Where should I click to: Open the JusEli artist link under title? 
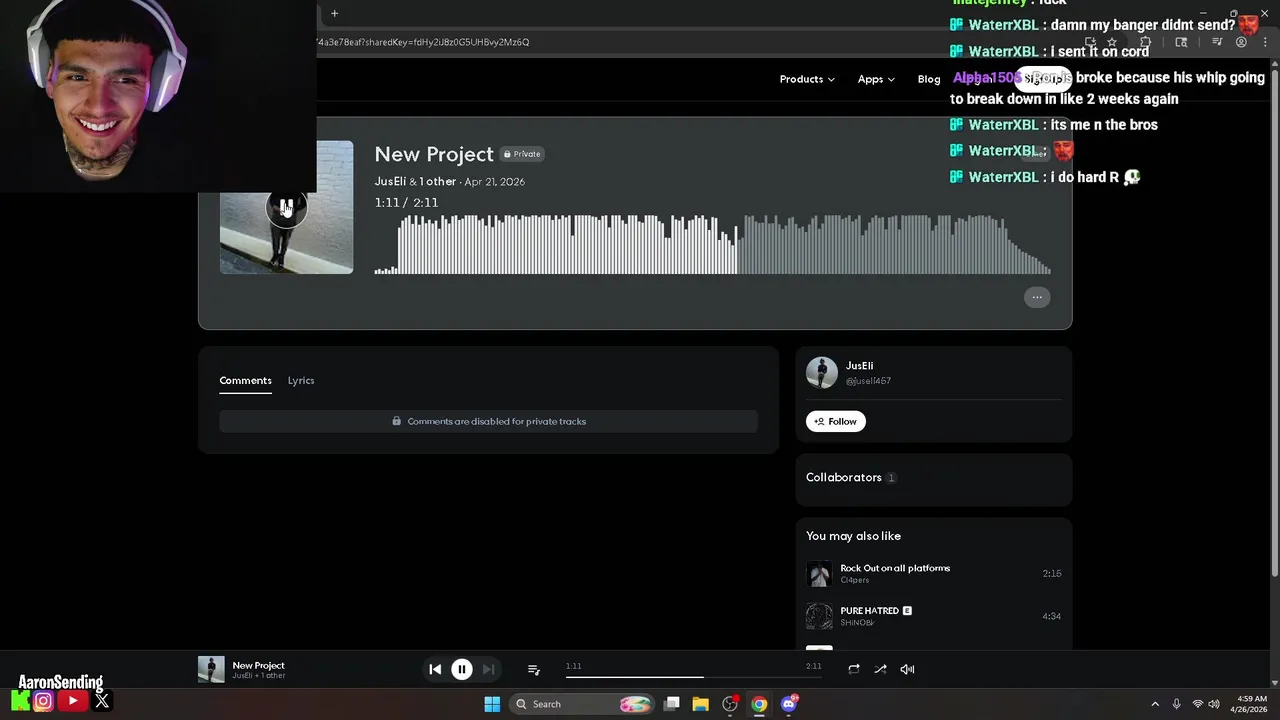[x=390, y=181]
